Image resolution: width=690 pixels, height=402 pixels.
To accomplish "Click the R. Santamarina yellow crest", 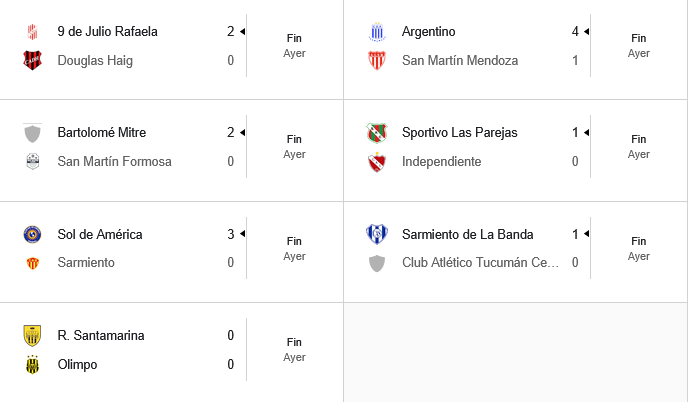I will tap(32, 336).
